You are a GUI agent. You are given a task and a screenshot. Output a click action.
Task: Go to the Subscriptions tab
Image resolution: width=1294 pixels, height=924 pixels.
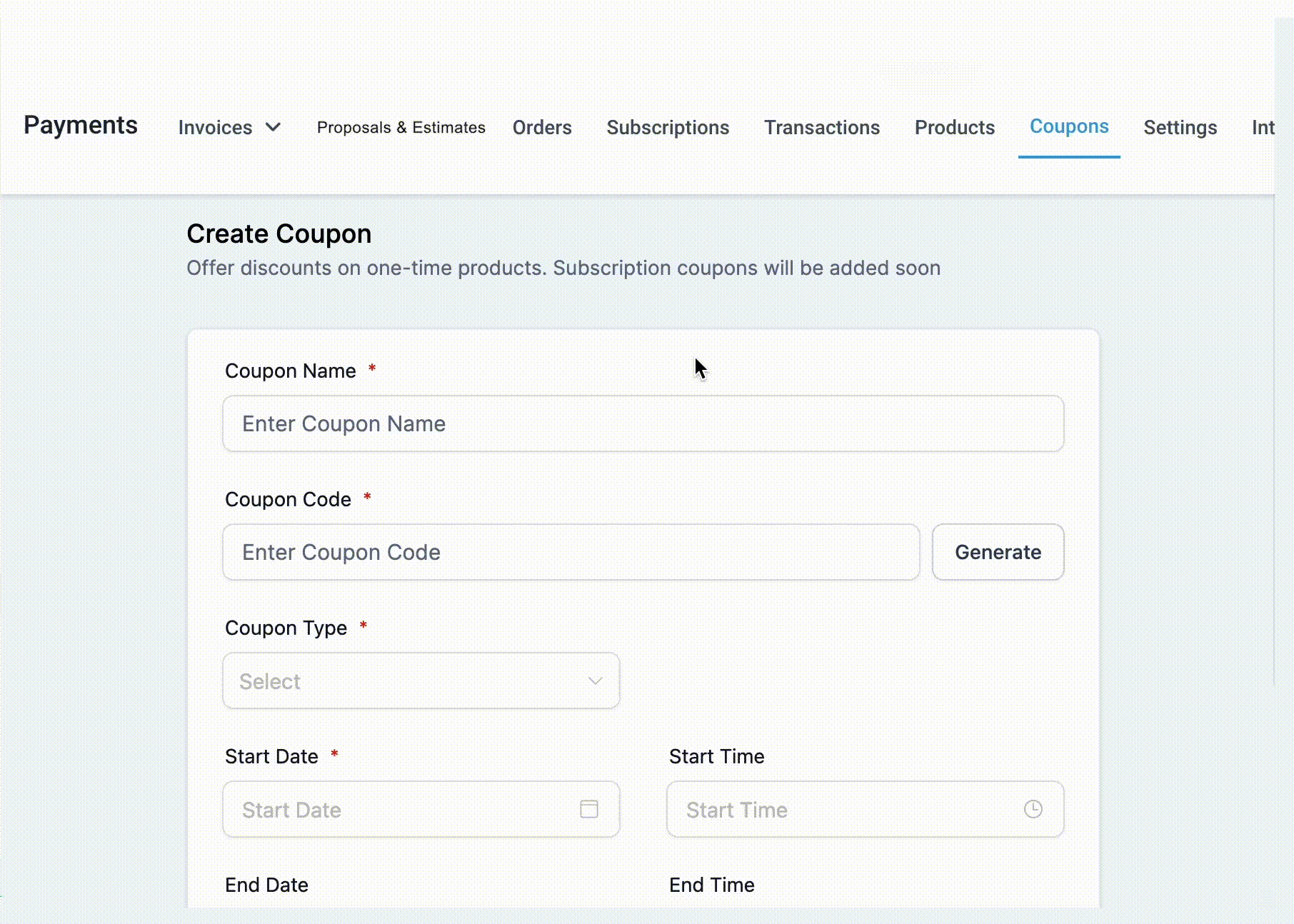pyautogui.click(x=668, y=127)
